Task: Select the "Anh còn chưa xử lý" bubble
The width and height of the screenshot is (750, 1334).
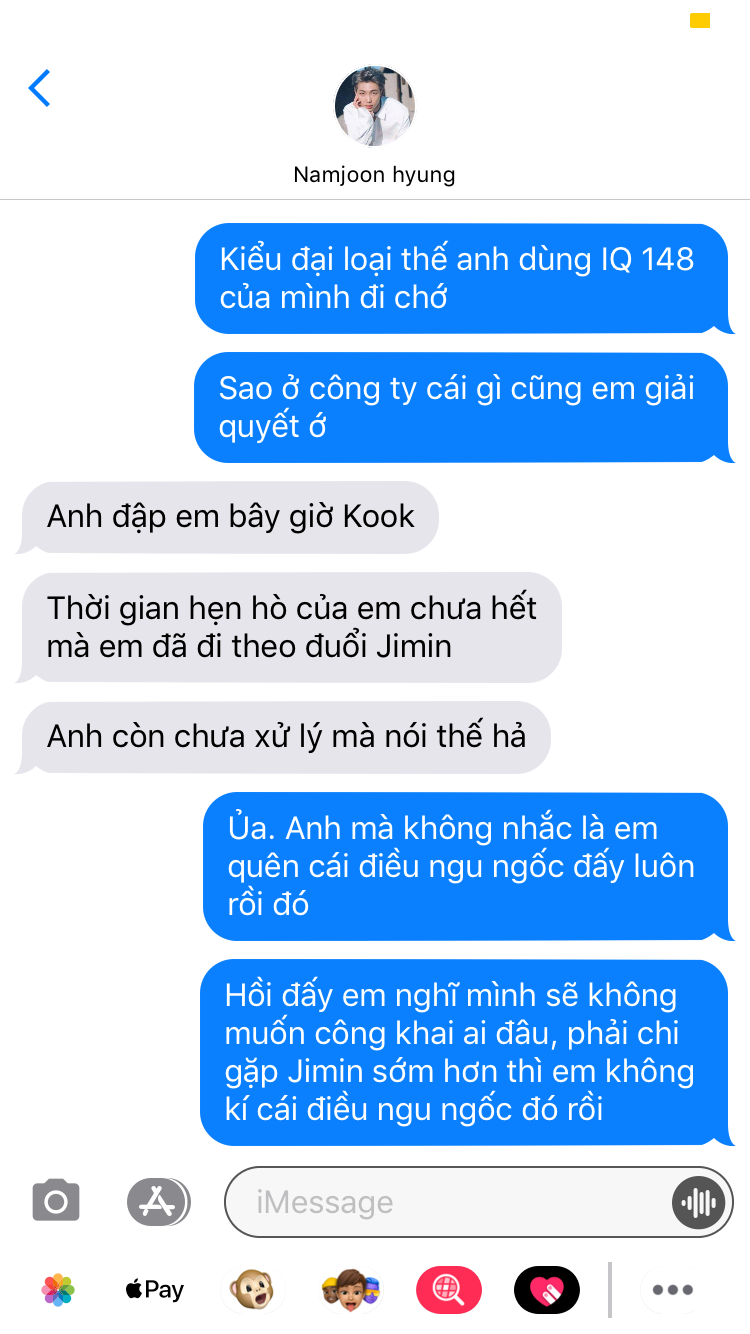Action: point(283,737)
